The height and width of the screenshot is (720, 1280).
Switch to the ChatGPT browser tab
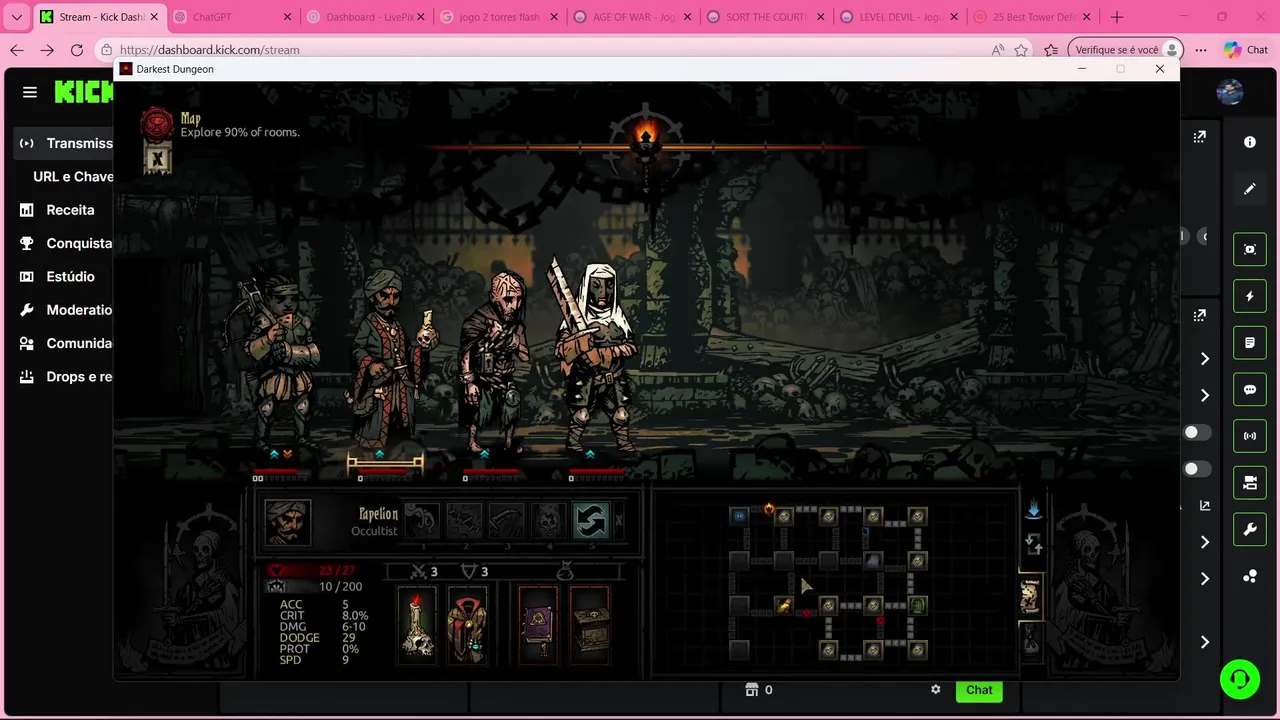234,17
